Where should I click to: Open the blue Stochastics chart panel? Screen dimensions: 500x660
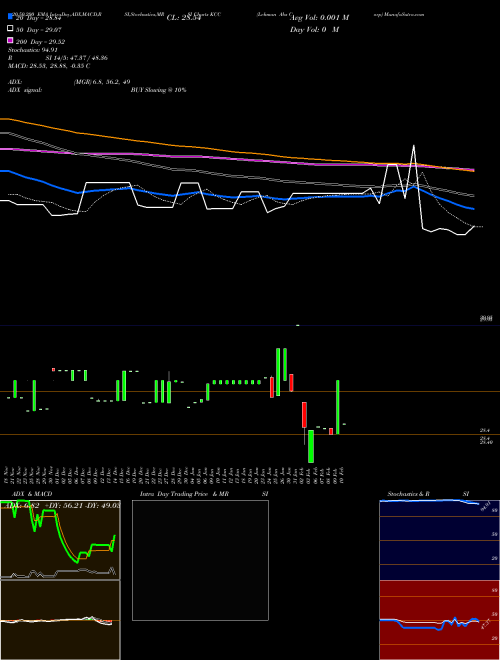(x=439, y=540)
